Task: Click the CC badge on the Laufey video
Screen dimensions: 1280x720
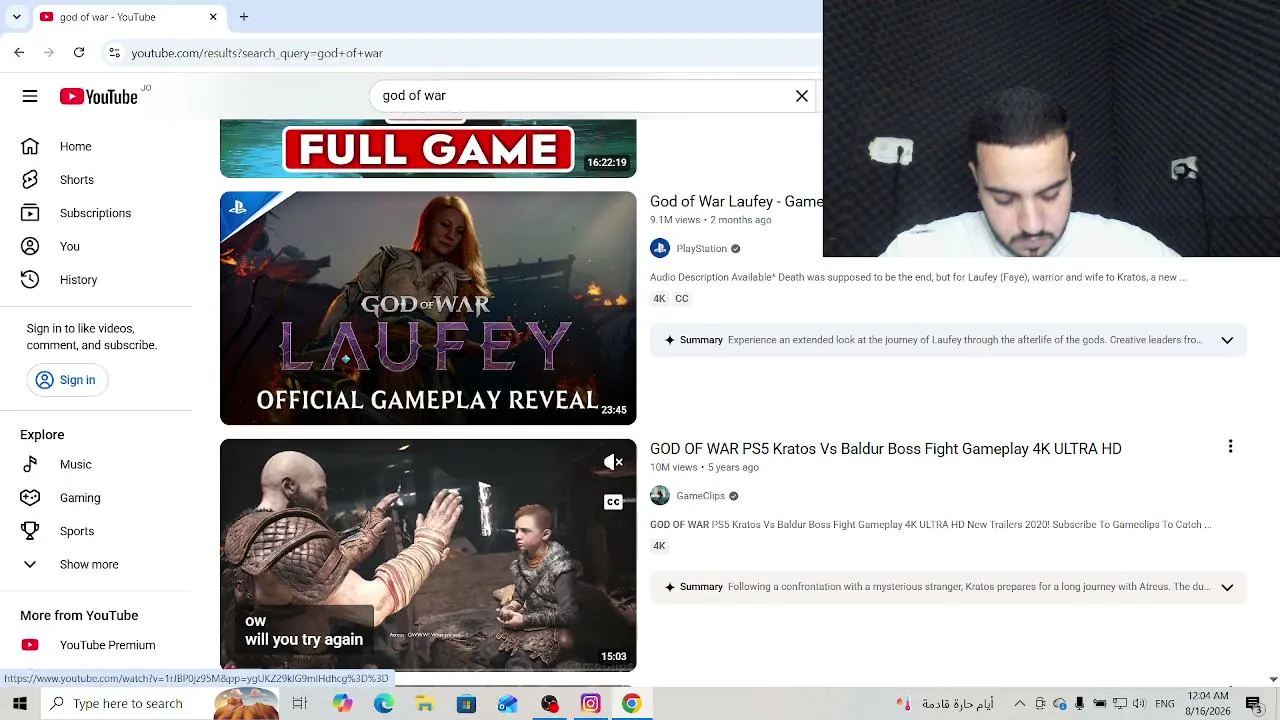Action: [x=682, y=299]
